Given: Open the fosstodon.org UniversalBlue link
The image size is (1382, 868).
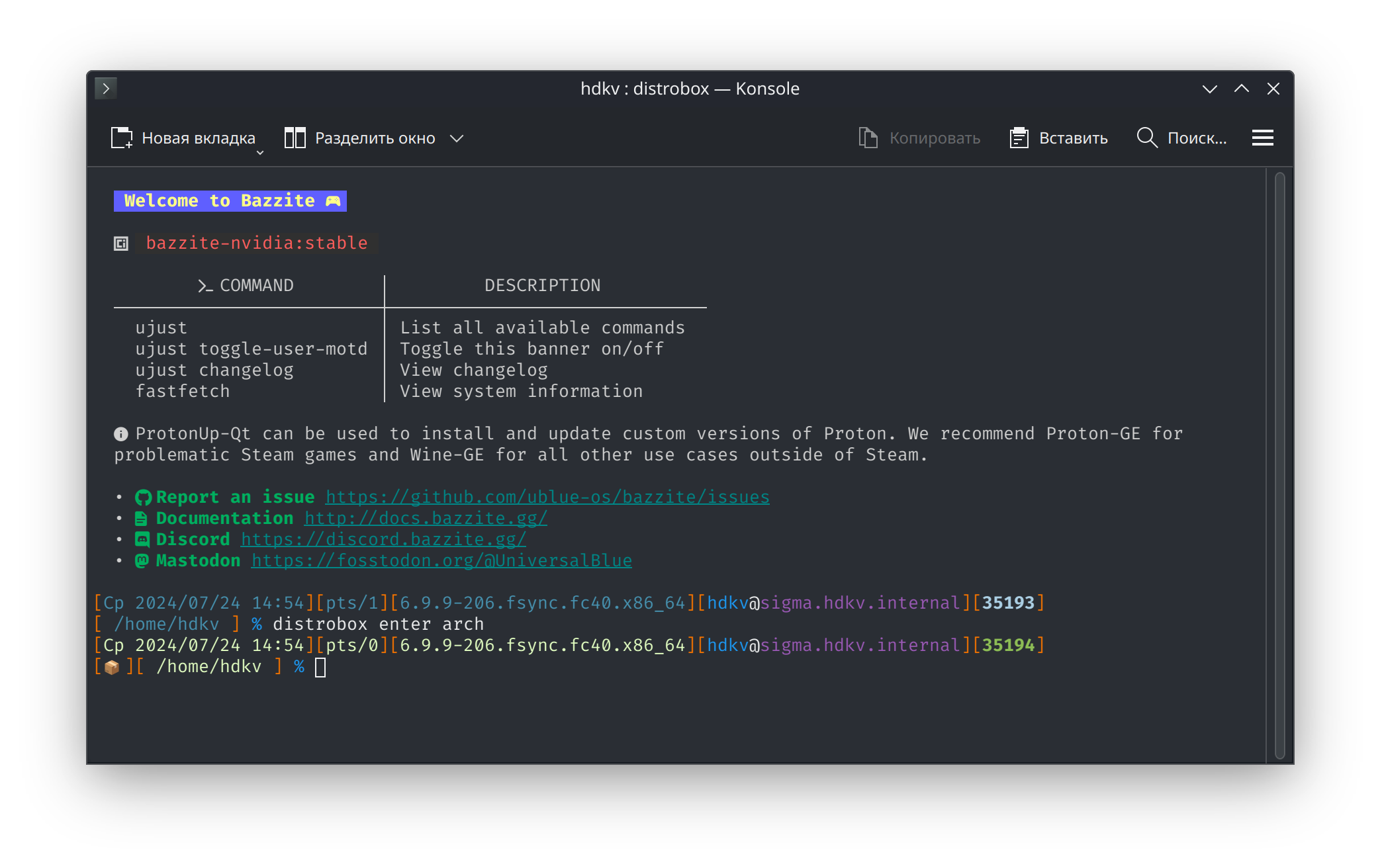Looking at the screenshot, I should pos(441,561).
